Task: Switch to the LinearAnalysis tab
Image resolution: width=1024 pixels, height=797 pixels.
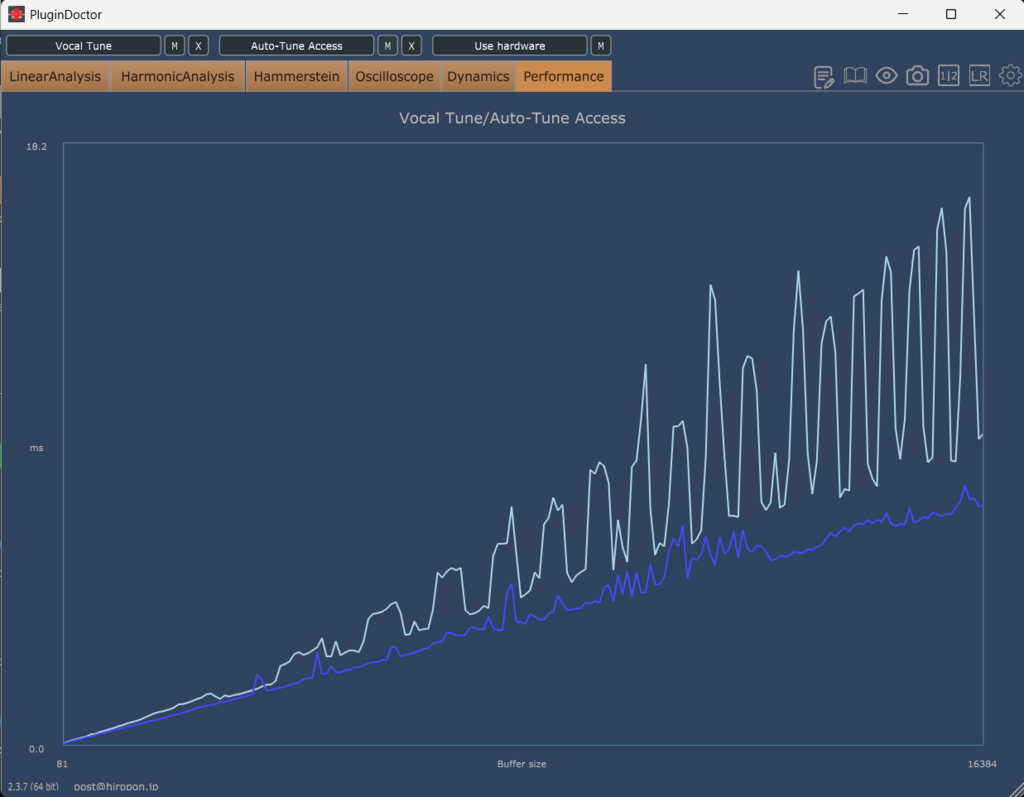Action: pos(56,76)
